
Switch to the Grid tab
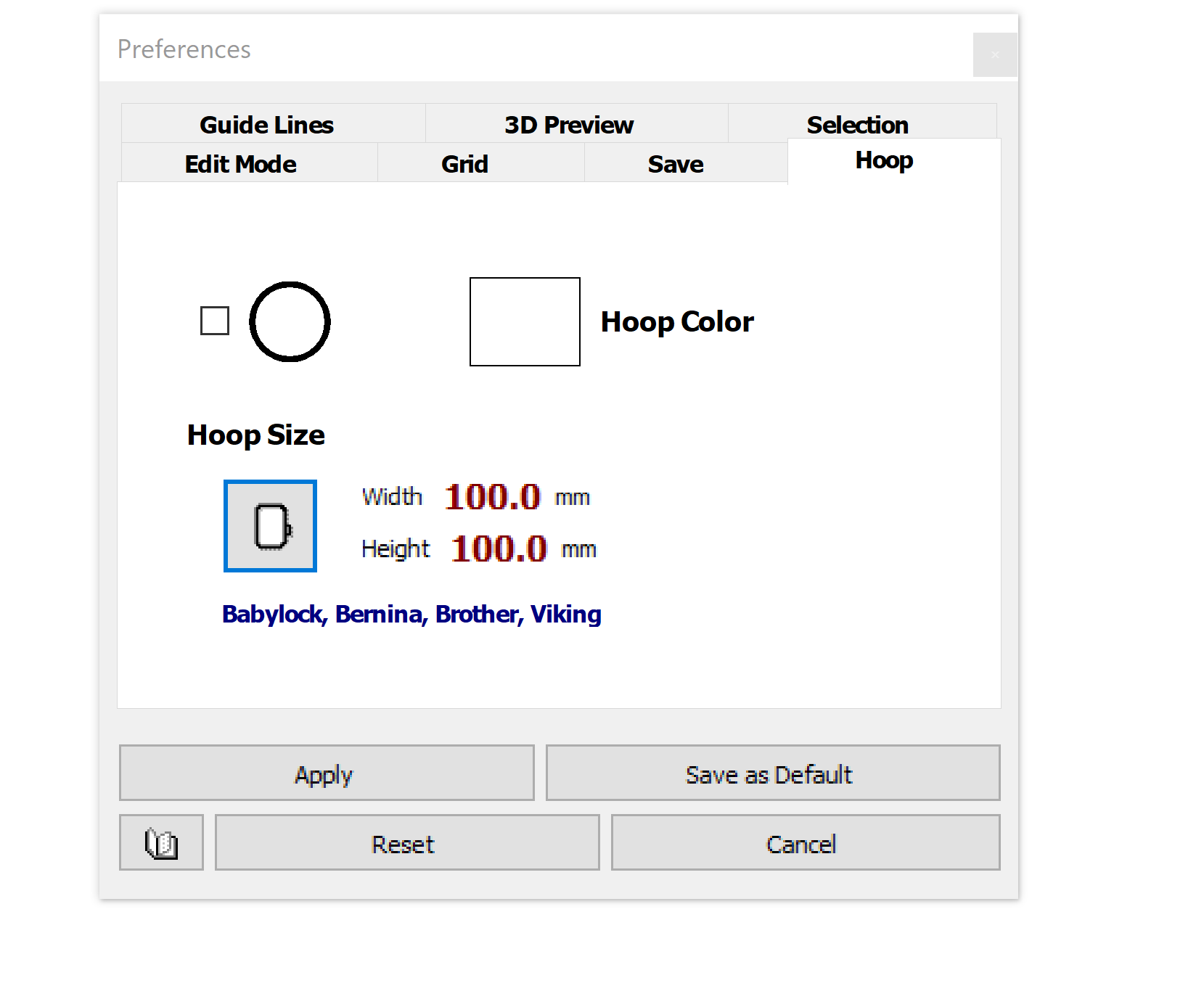click(464, 164)
